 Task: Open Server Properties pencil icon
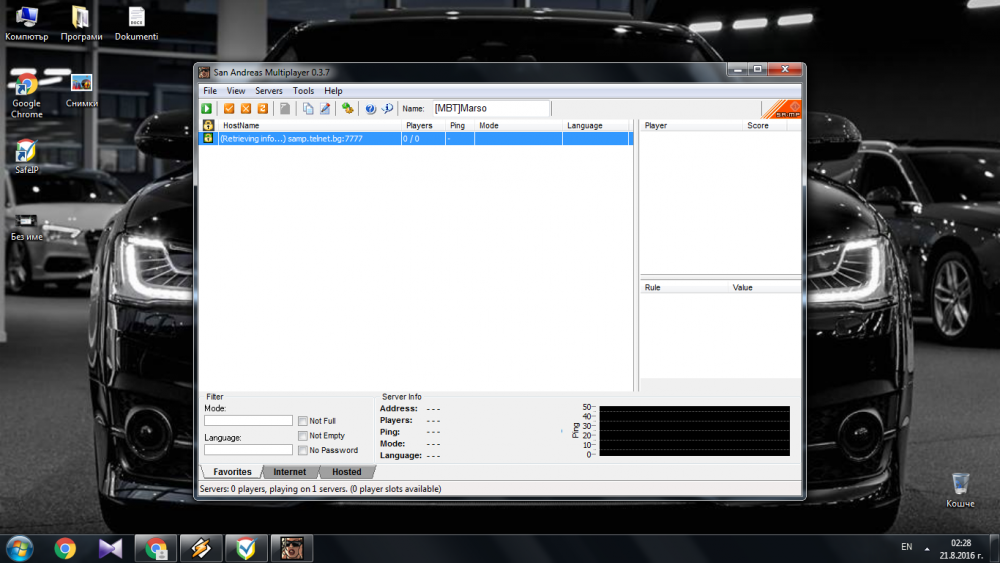[x=325, y=108]
